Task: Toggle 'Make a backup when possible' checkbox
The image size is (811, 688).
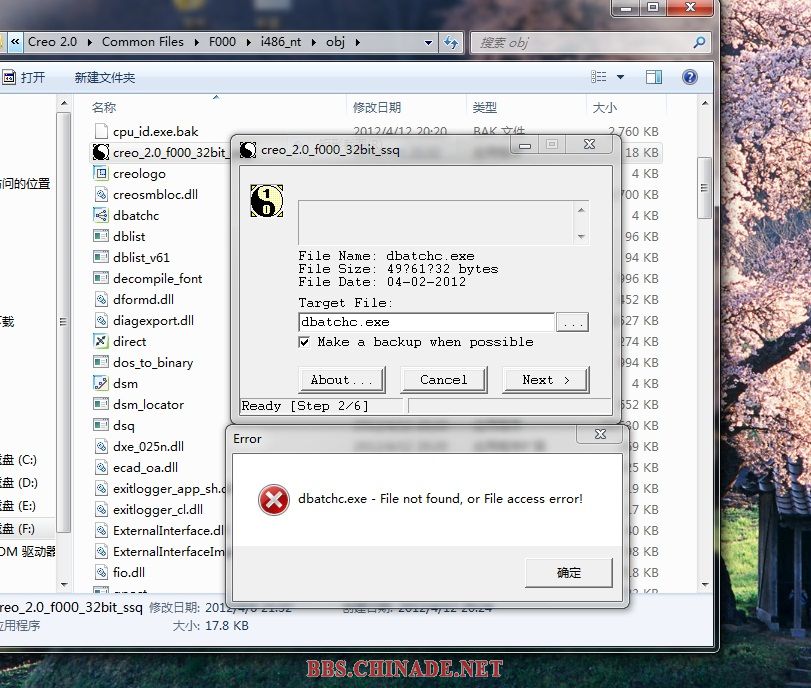Action: (x=304, y=342)
